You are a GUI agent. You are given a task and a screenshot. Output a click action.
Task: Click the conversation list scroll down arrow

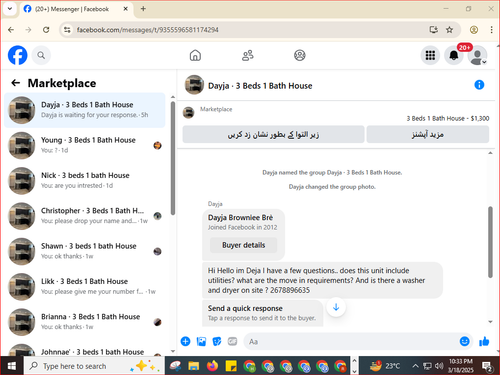(173, 351)
